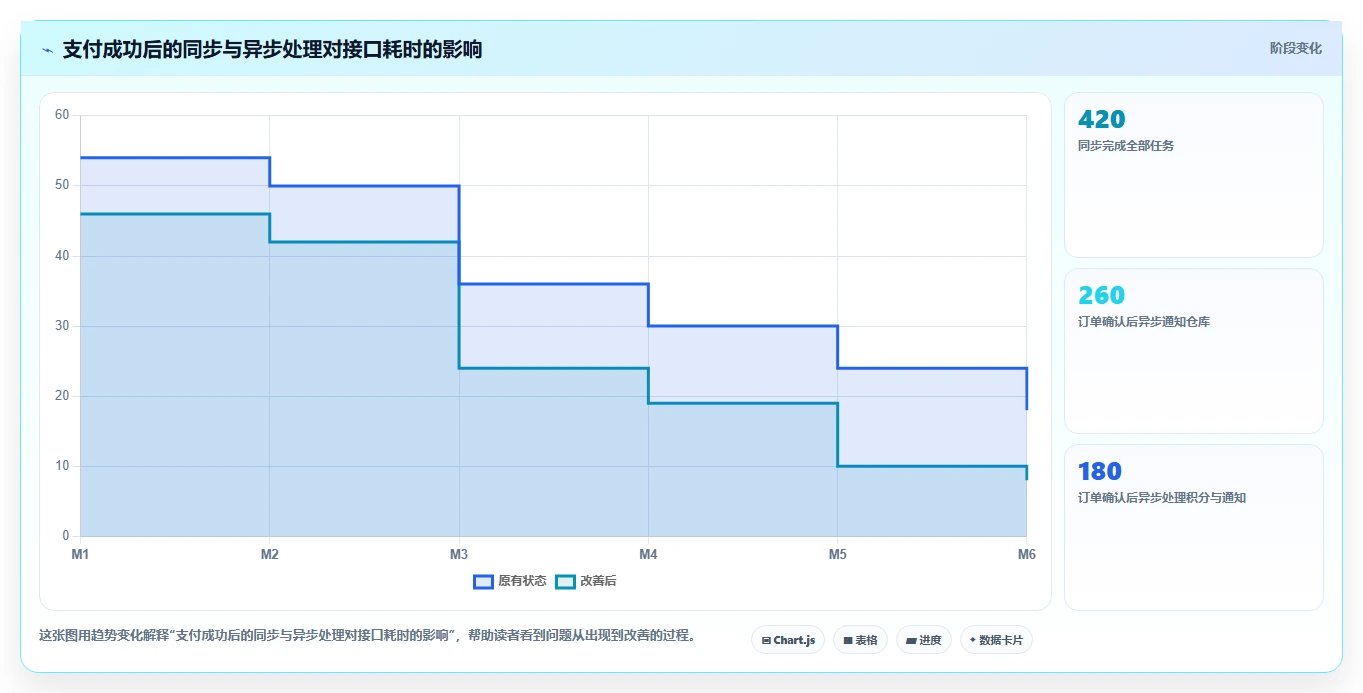Click the 数据卡片 tag
Image resolution: width=1363 pixels, height=693 pixels.
[996, 640]
